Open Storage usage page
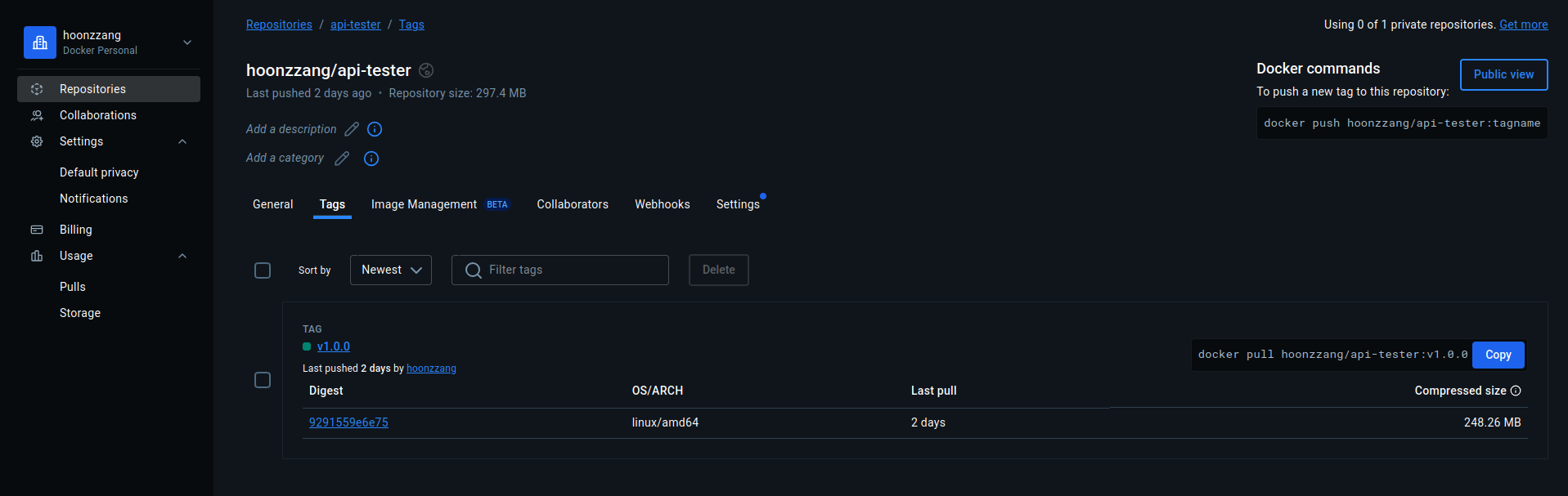This screenshot has width=1568, height=496. pos(80,313)
